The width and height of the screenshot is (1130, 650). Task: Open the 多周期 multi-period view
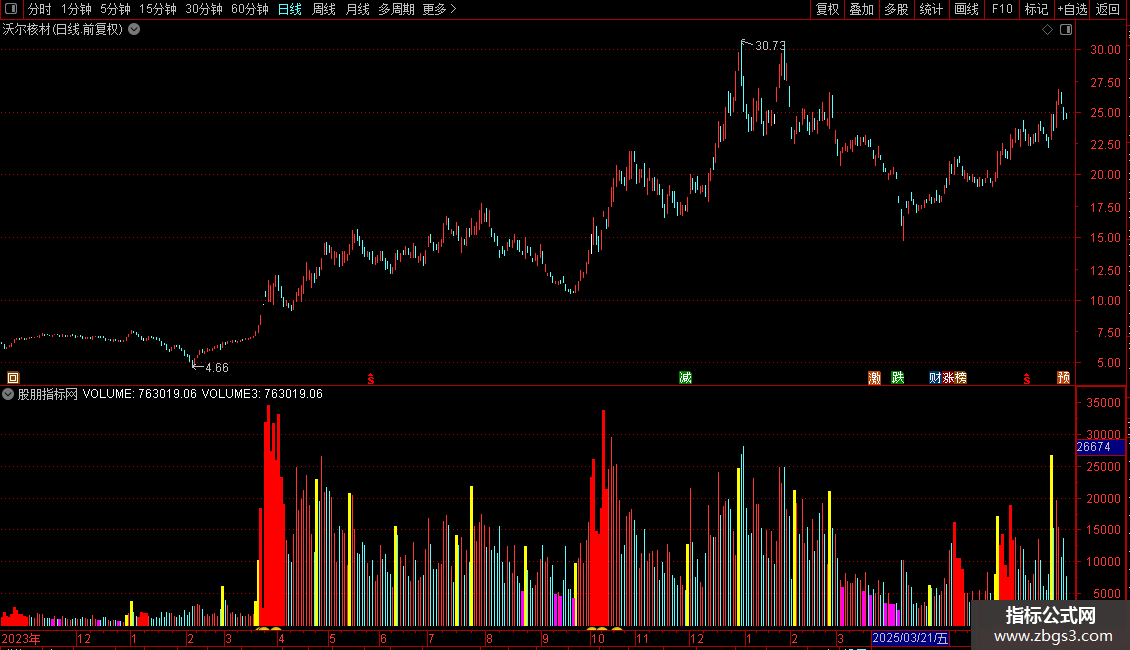[396, 9]
